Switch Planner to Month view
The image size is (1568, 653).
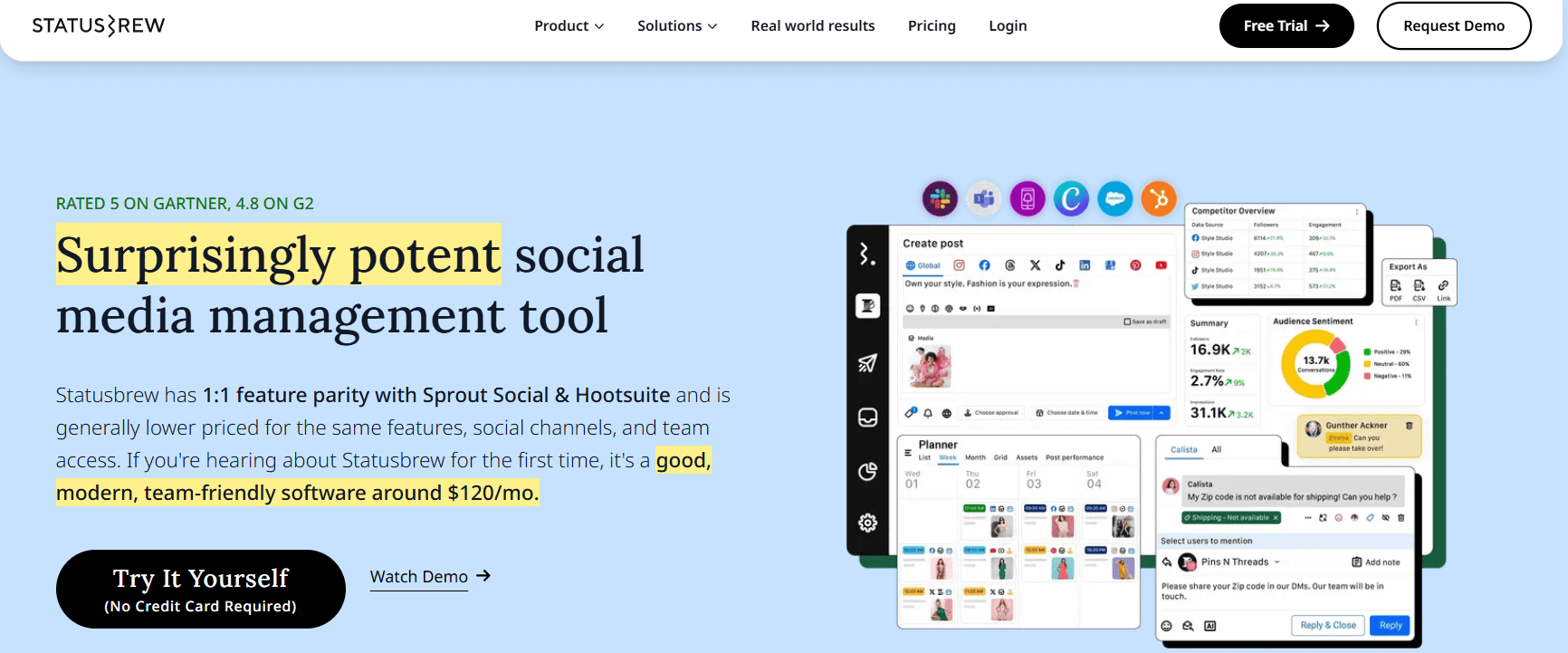(975, 457)
